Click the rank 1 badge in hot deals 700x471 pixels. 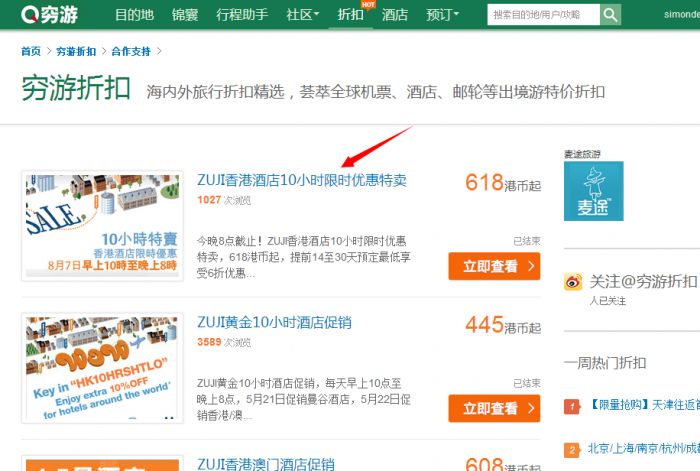[x=572, y=406]
